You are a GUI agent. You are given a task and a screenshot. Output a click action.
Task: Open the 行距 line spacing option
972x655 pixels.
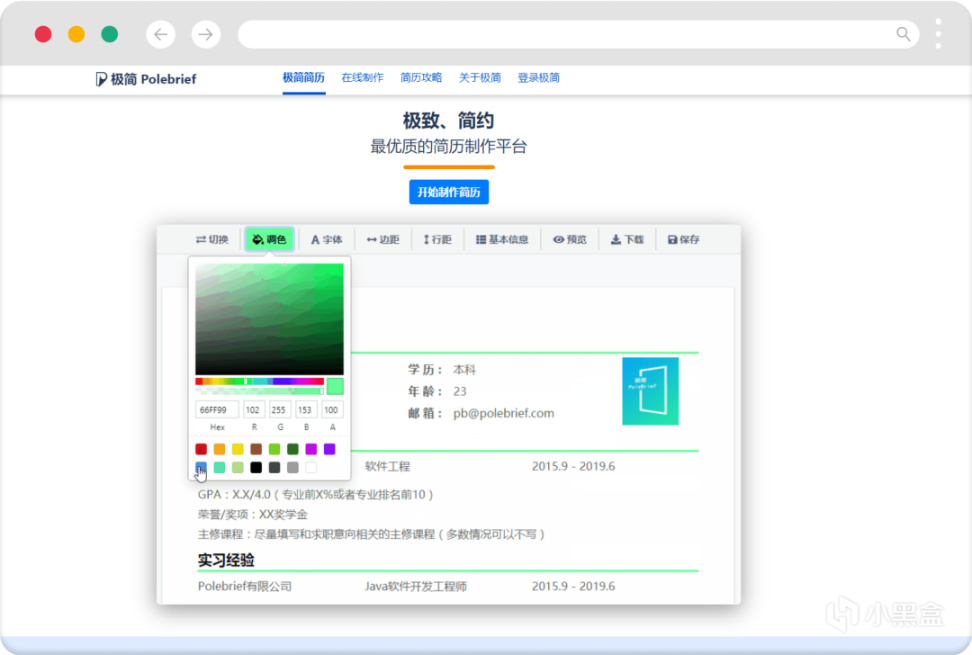pyautogui.click(x=438, y=239)
